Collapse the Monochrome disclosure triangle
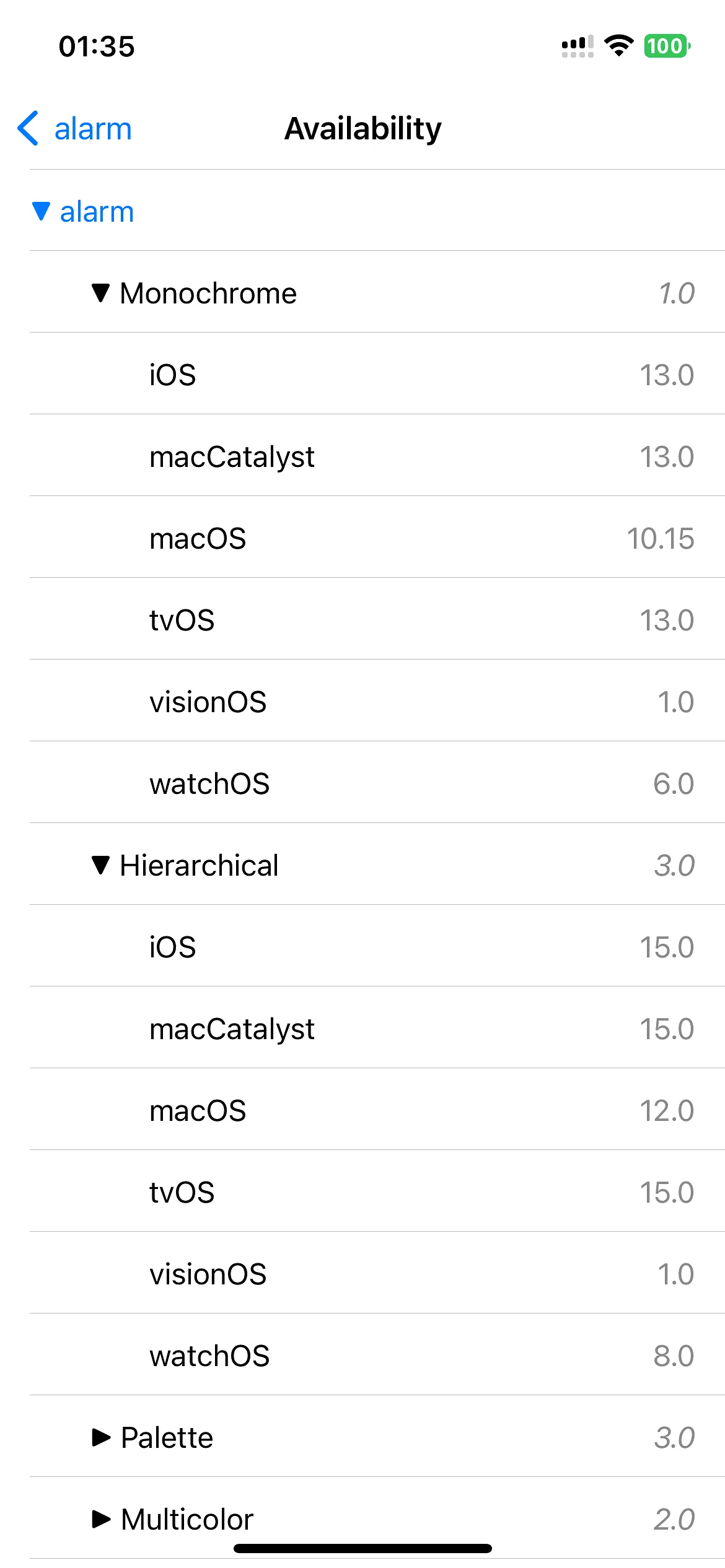The width and height of the screenshot is (725, 1568). [x=100, y=293]
